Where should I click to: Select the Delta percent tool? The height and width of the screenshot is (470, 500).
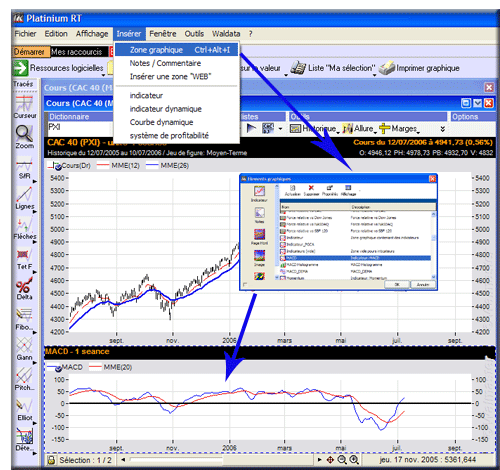click(x=24, y=289)
